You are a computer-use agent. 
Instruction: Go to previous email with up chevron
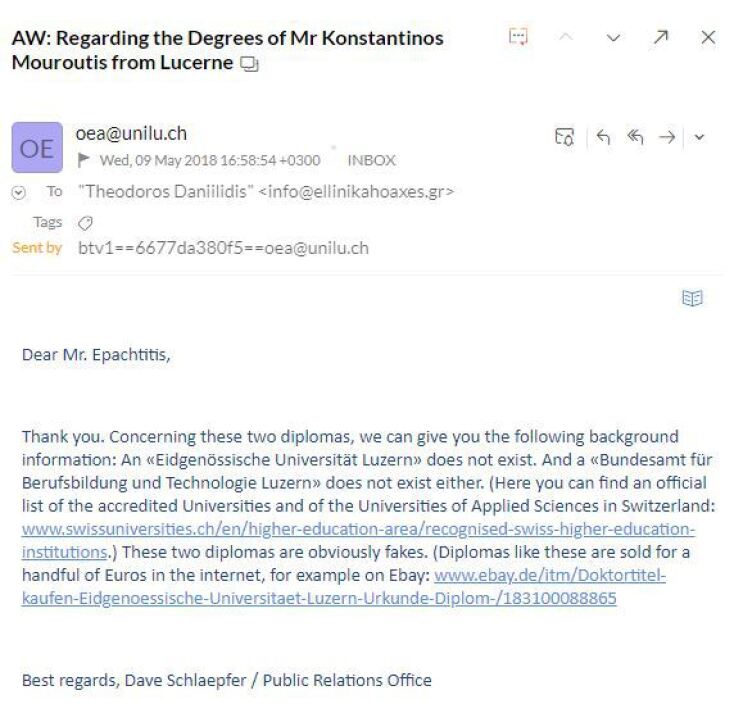[x=566, y=37]
